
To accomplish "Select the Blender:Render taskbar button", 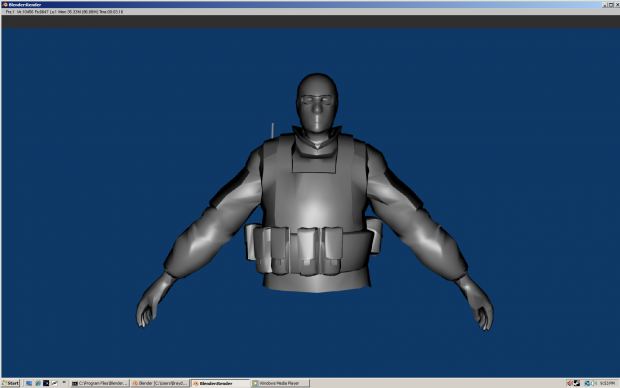I will pyautogui.click(x=220, y=383).
